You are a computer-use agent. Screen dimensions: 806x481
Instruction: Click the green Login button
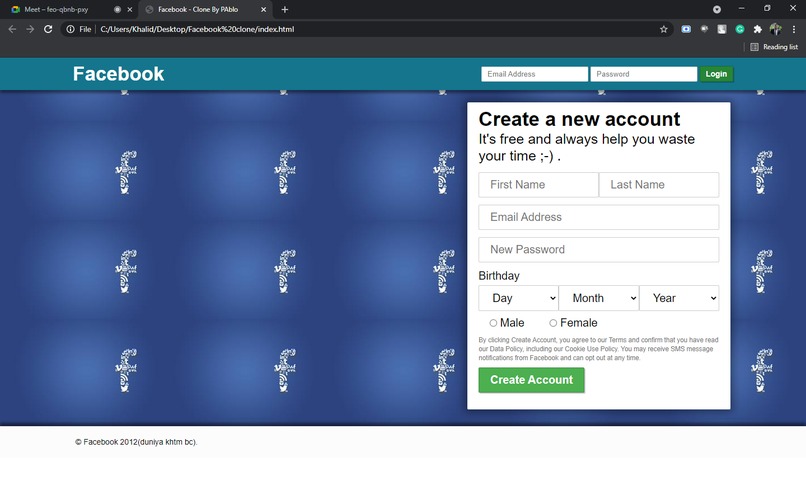pos(716,74)
